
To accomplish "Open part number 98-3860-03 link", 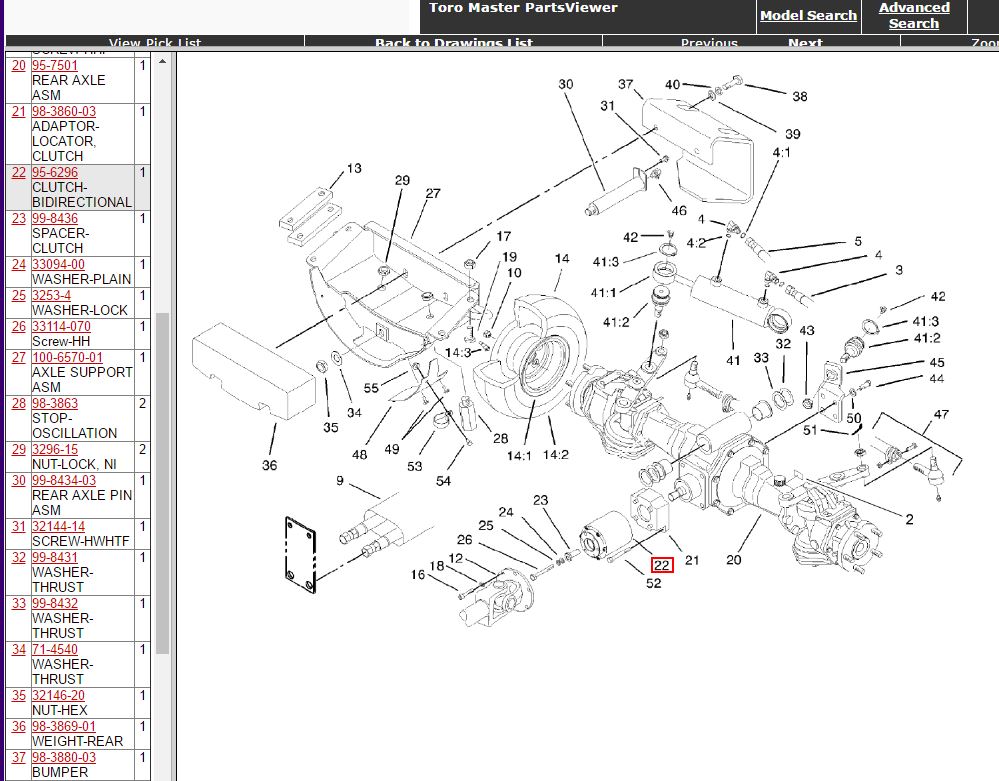I will (x=64, y=111).
